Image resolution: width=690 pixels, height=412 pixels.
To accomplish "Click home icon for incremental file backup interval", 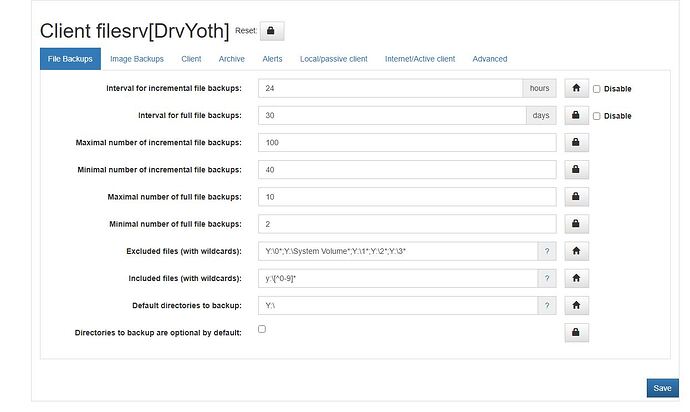I will [577, 88].
